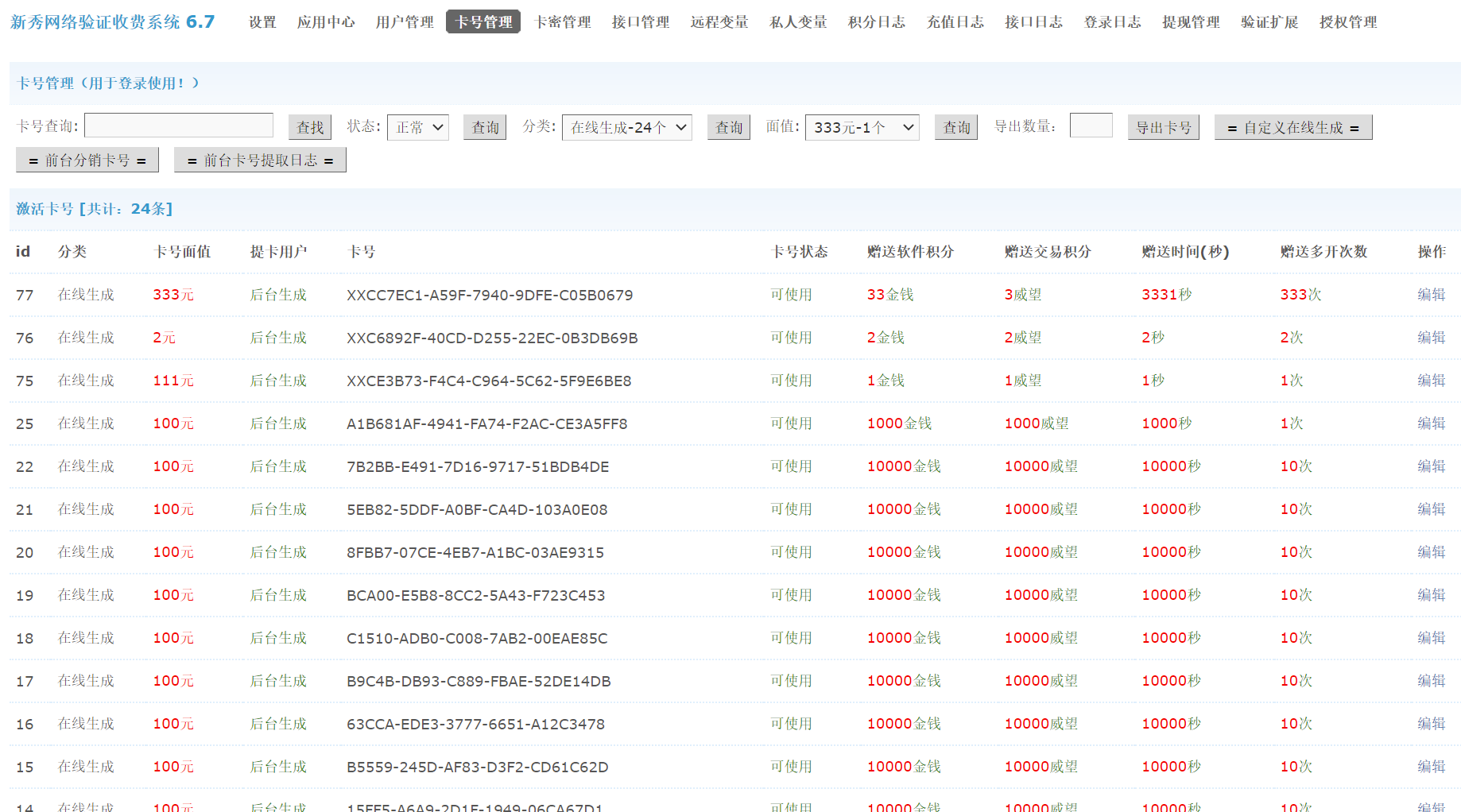Viewport: 1461px width, 812px height.
Task: Go to 私人变量
Action: [798, 22]
